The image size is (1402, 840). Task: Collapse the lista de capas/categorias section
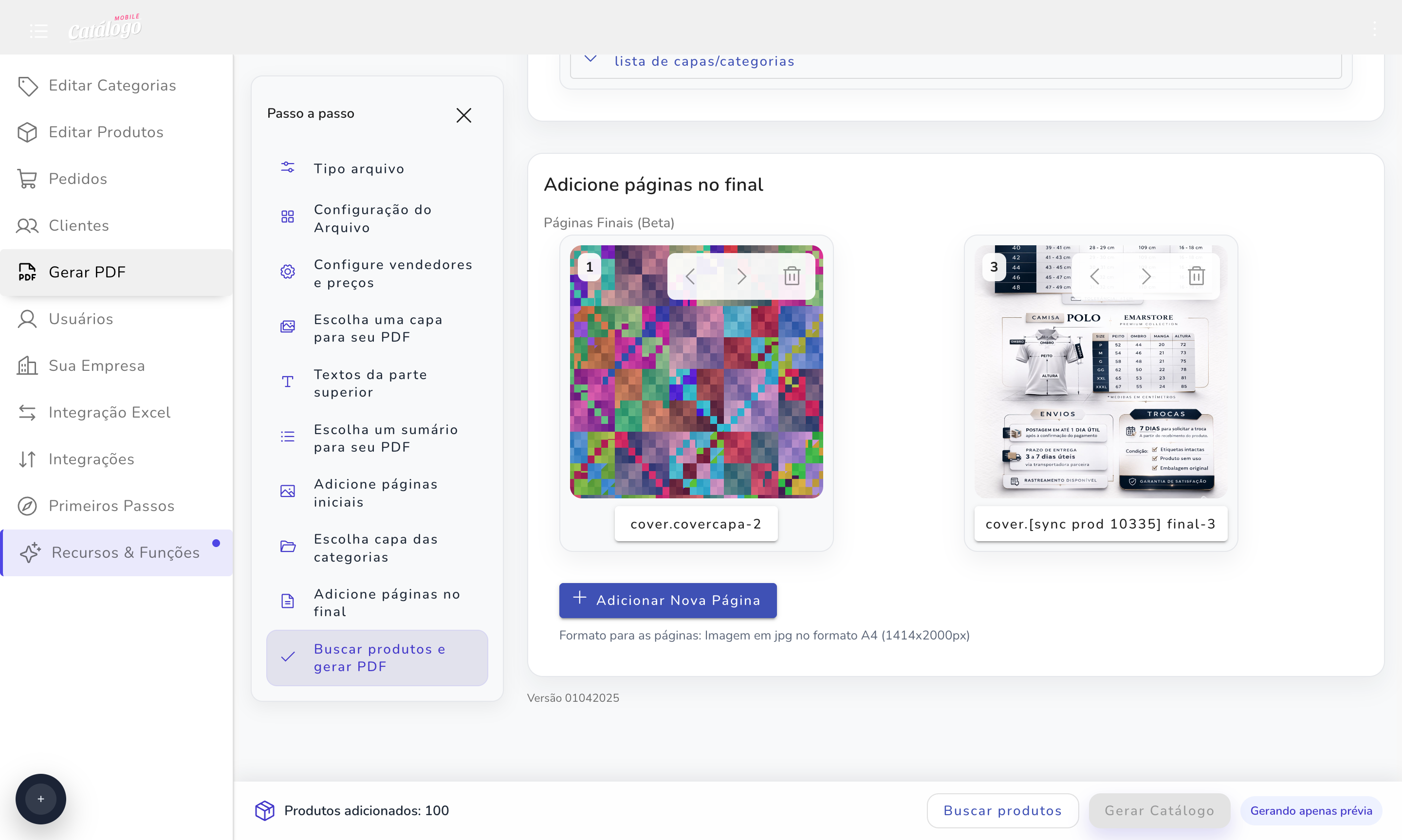(x=590, y=59)
